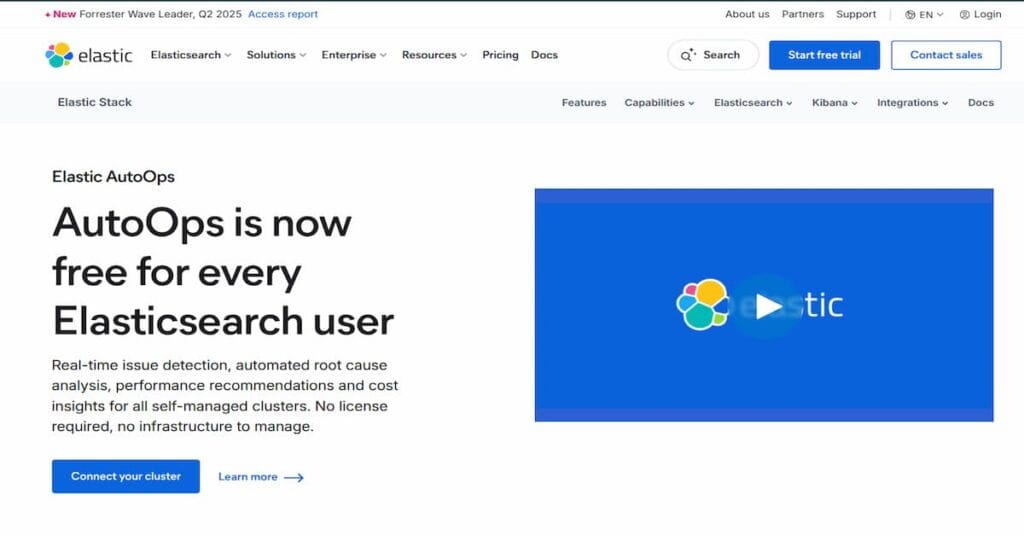Click the Access report link
This screenshot has height=536, width=1024.
pyautogui.click(x=283, y=14)
